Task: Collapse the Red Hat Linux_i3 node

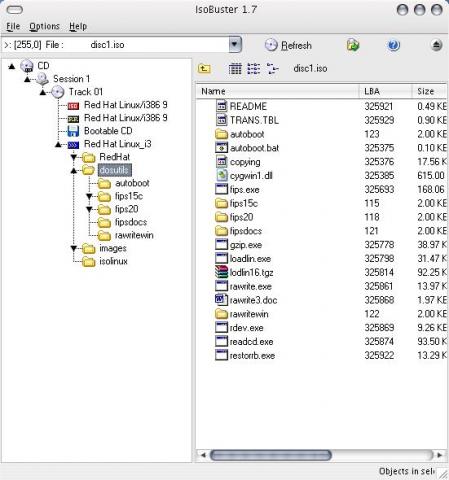Action: click(58, 145)
